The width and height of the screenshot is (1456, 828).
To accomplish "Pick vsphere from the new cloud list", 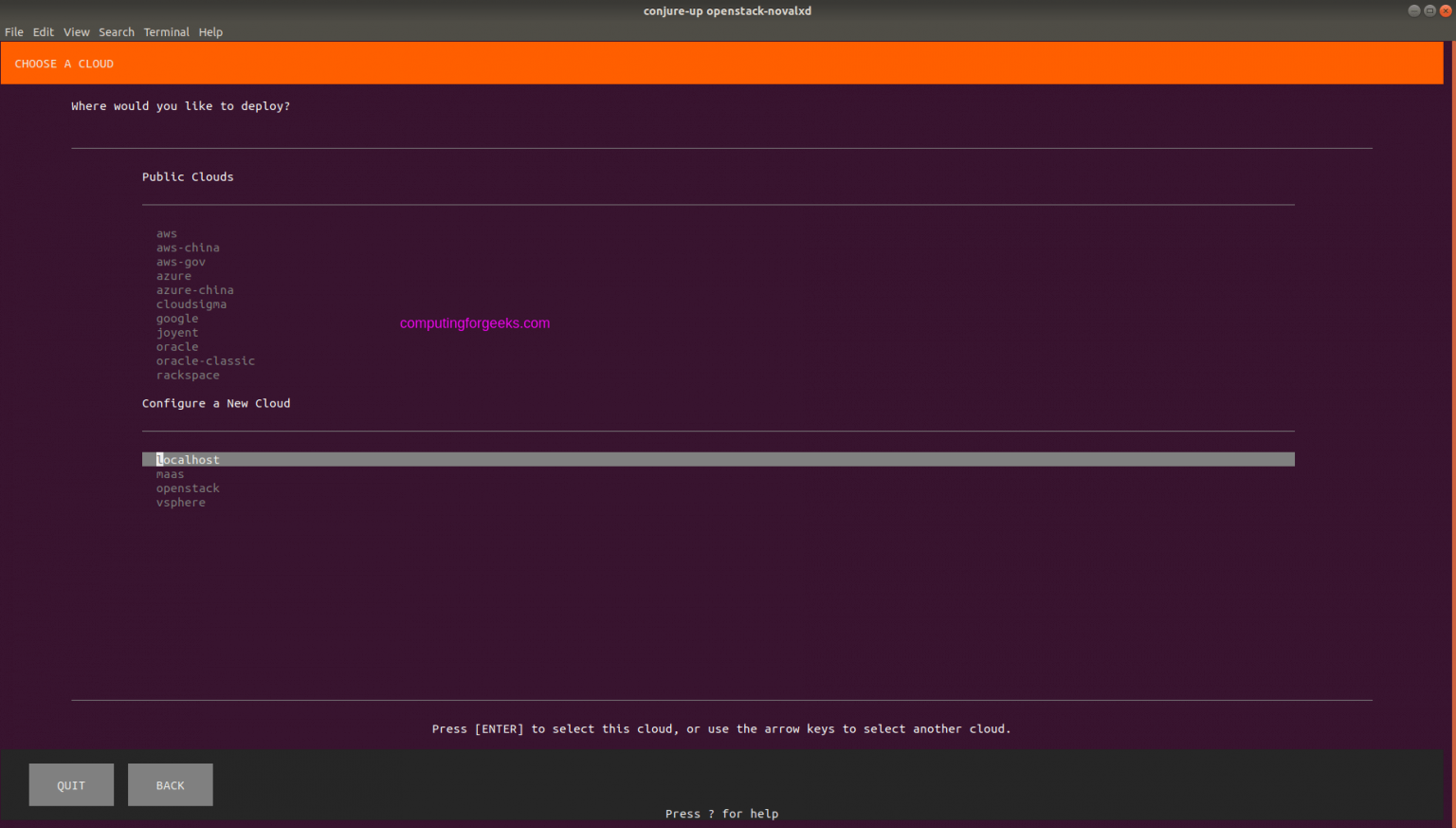I will point(181,502).
